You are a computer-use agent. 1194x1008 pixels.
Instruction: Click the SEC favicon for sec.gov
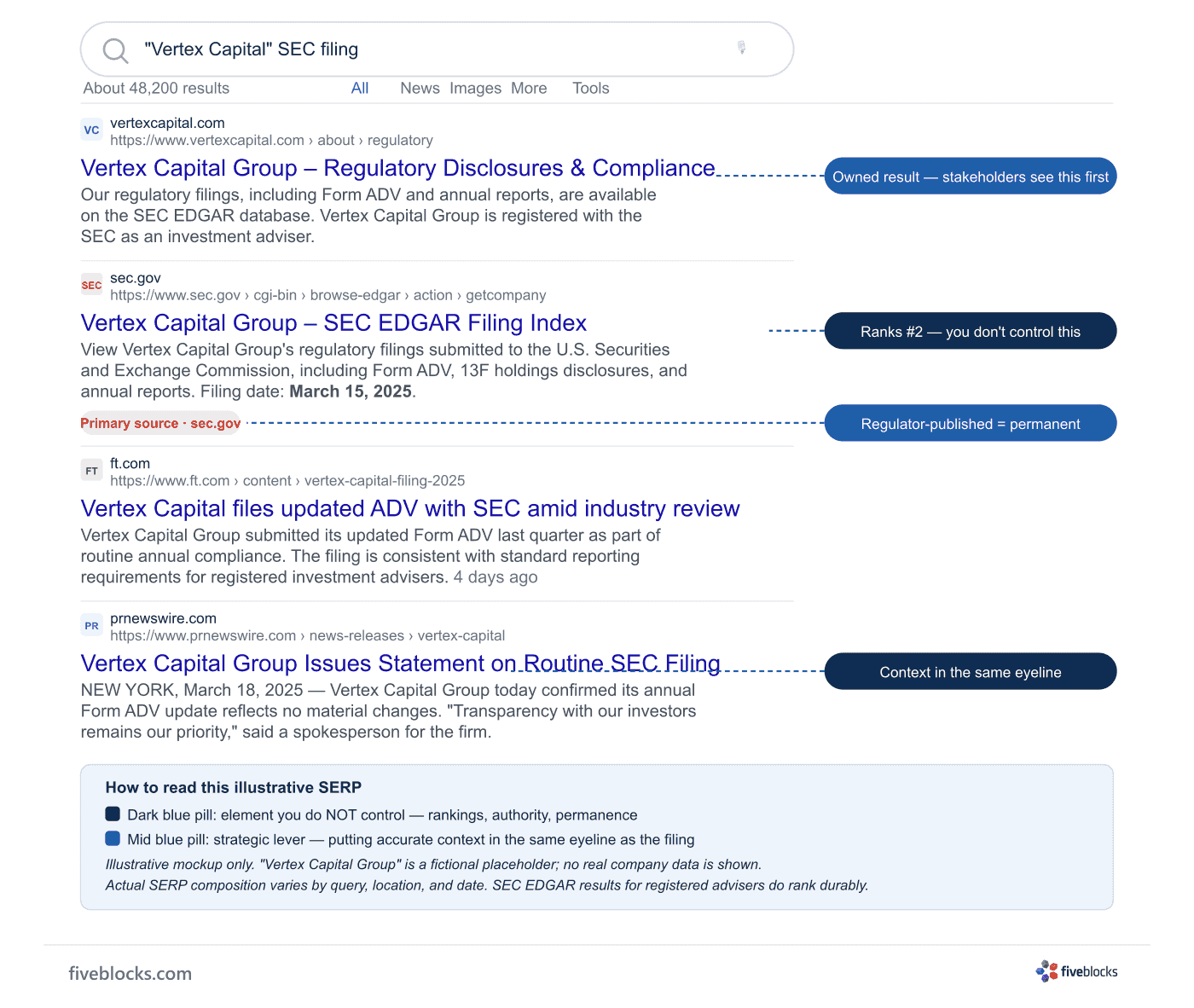tap(91, 285)
